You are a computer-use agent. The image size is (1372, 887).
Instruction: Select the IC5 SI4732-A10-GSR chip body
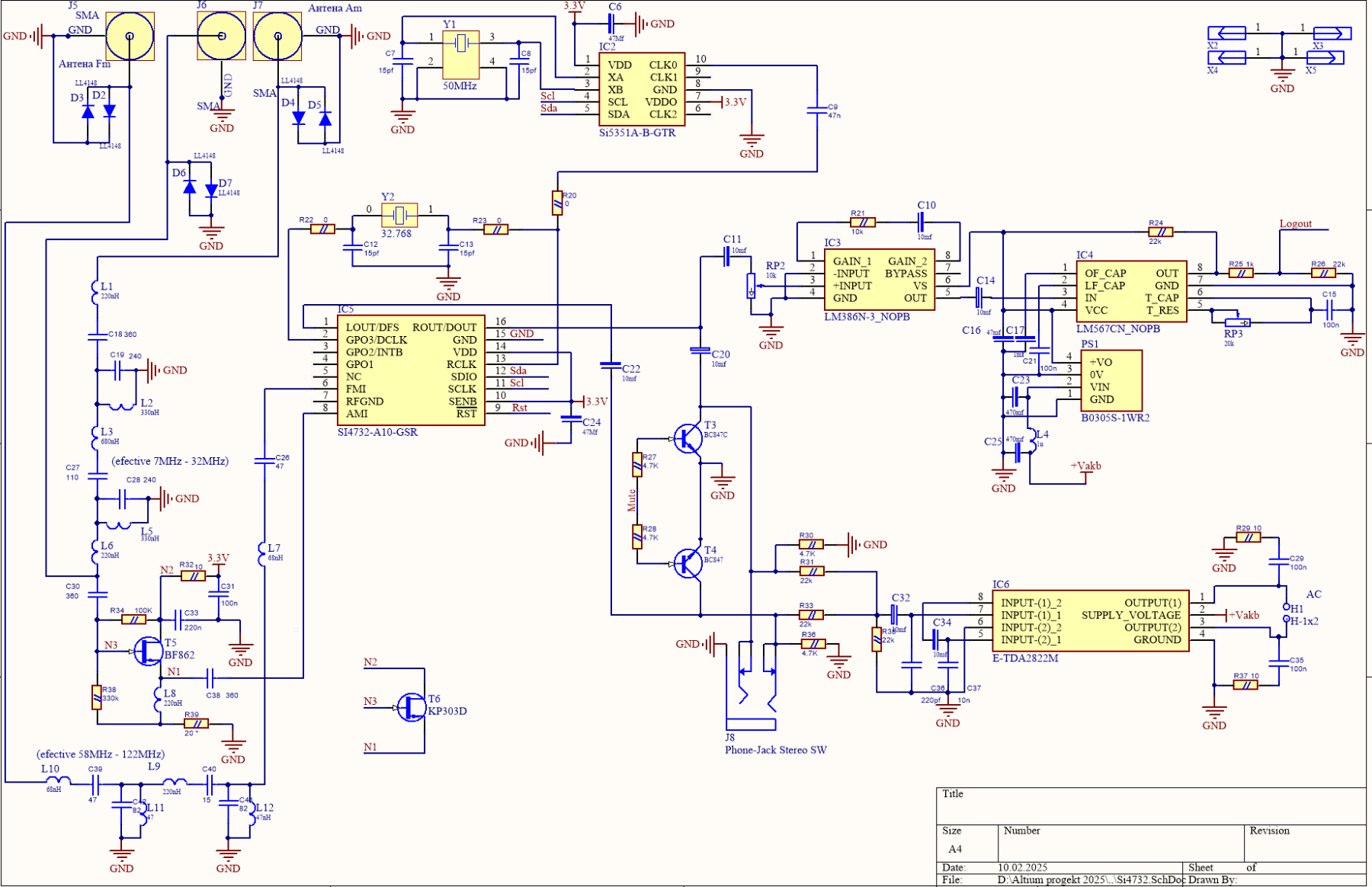tap(411, 370)
